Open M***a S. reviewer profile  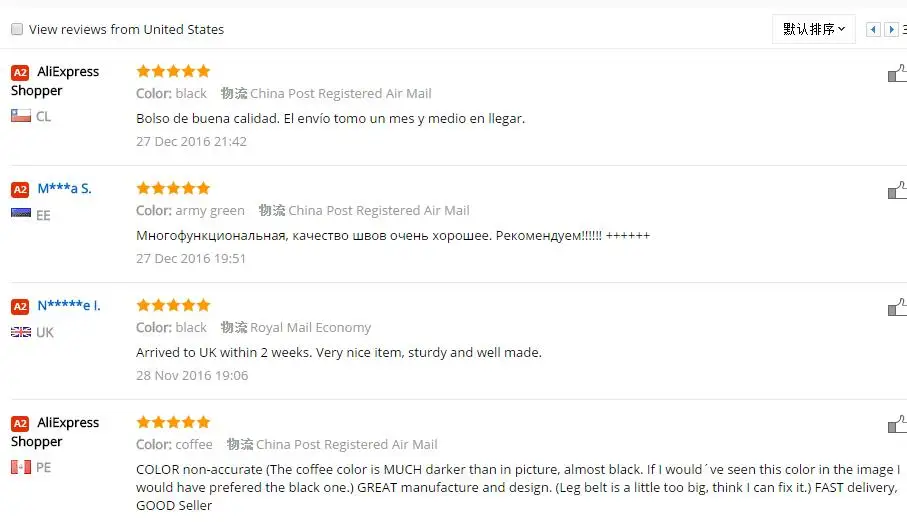click(x=64, y=188)
